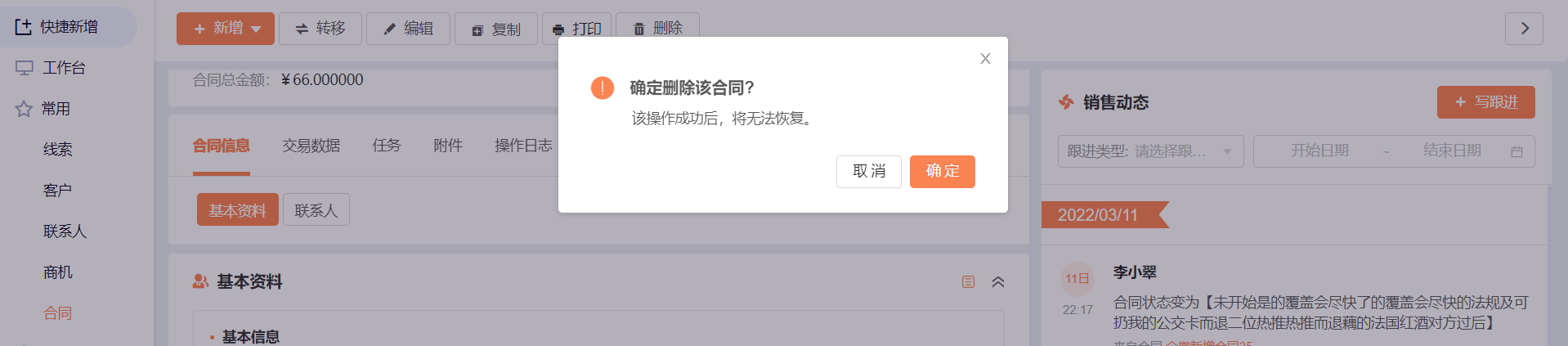Click the 打印 printer toolbar button

[x=576, y=29]
